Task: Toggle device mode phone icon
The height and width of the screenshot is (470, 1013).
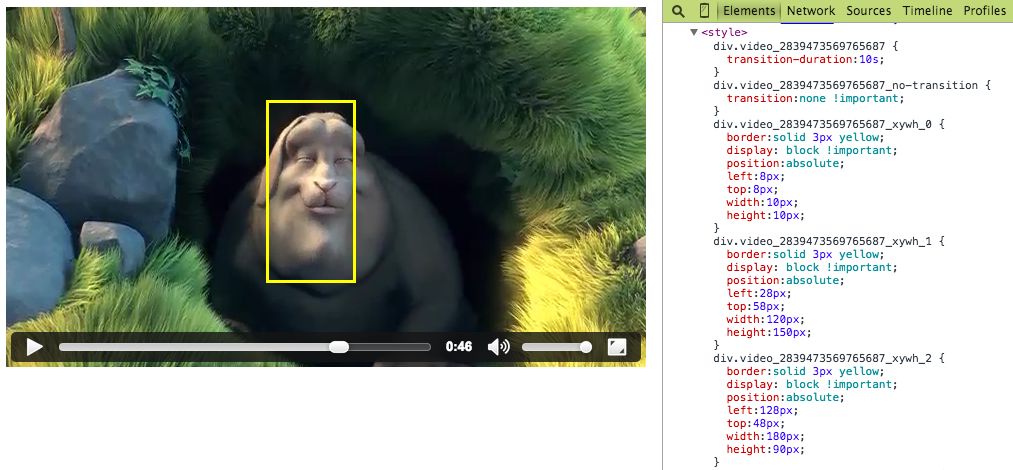Action: (705, 10)
